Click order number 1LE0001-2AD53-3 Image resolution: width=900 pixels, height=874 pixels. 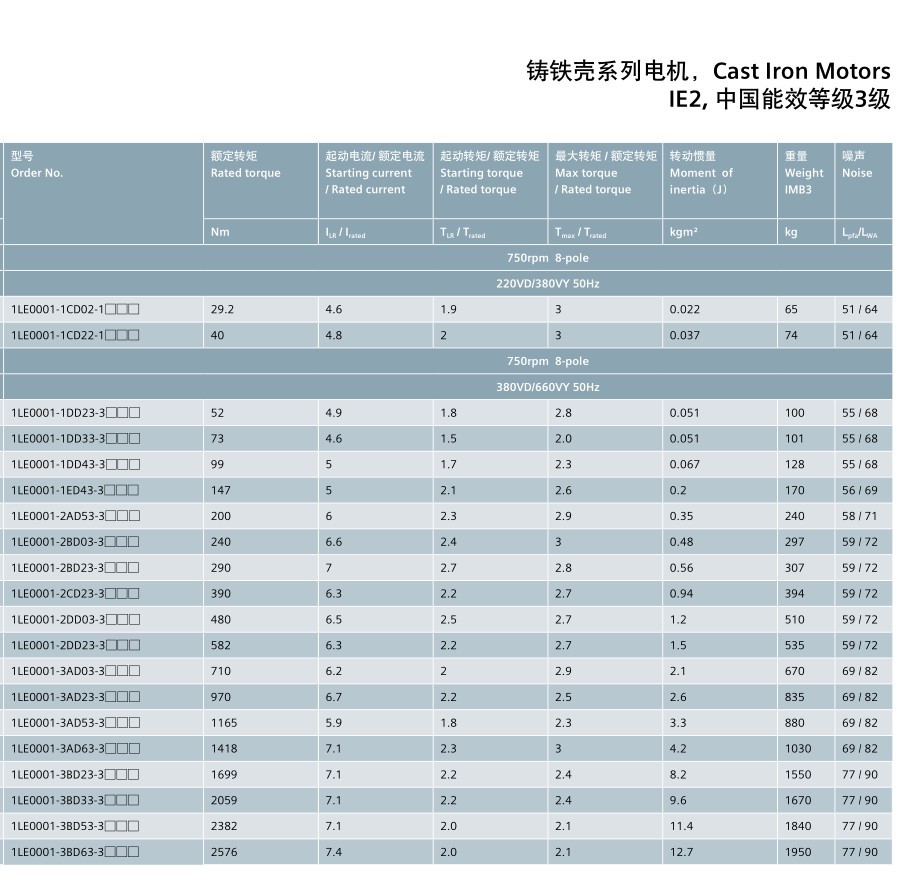pos(75,516)
